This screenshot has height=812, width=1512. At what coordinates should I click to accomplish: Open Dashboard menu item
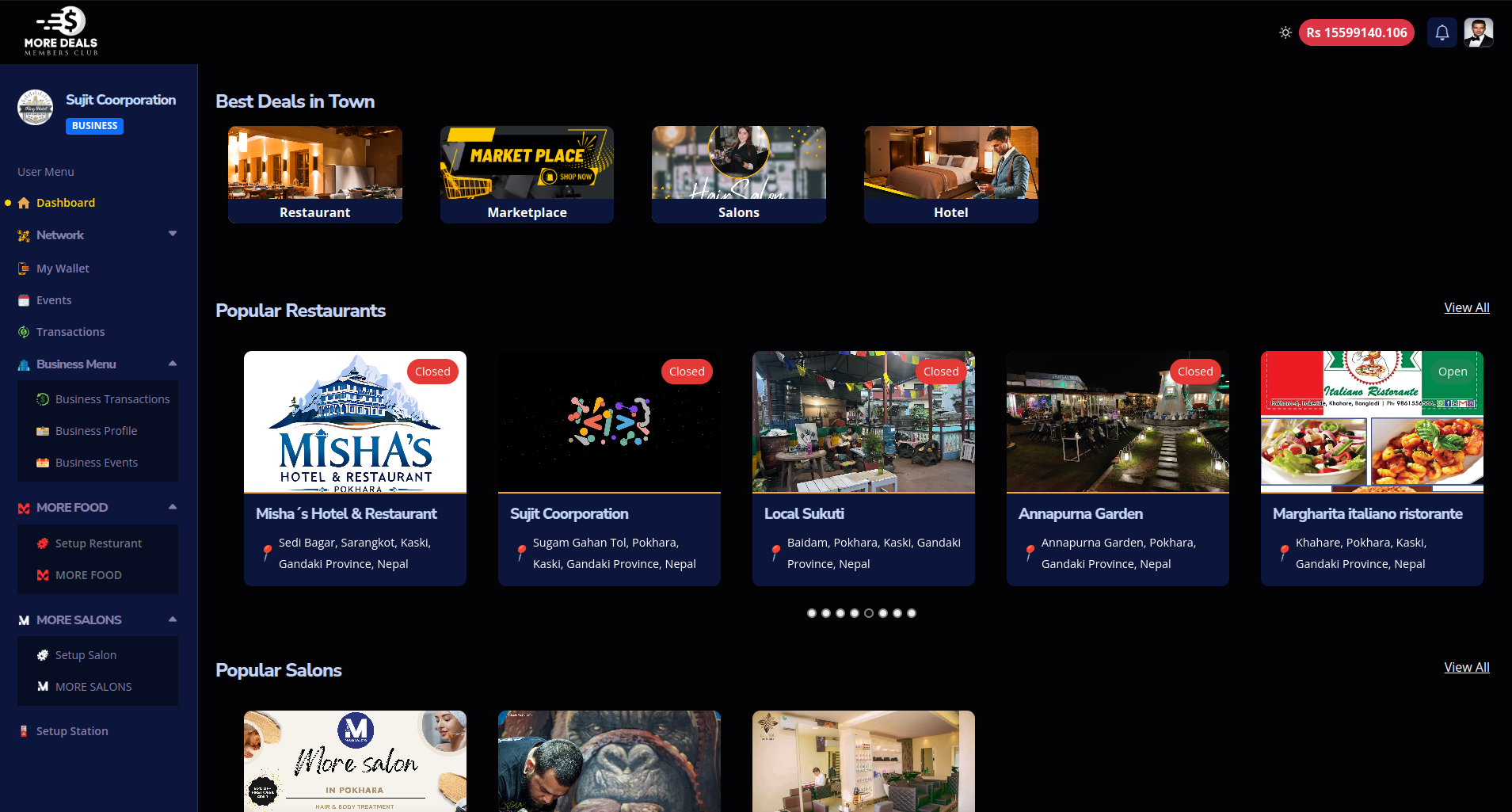[66, 203]
